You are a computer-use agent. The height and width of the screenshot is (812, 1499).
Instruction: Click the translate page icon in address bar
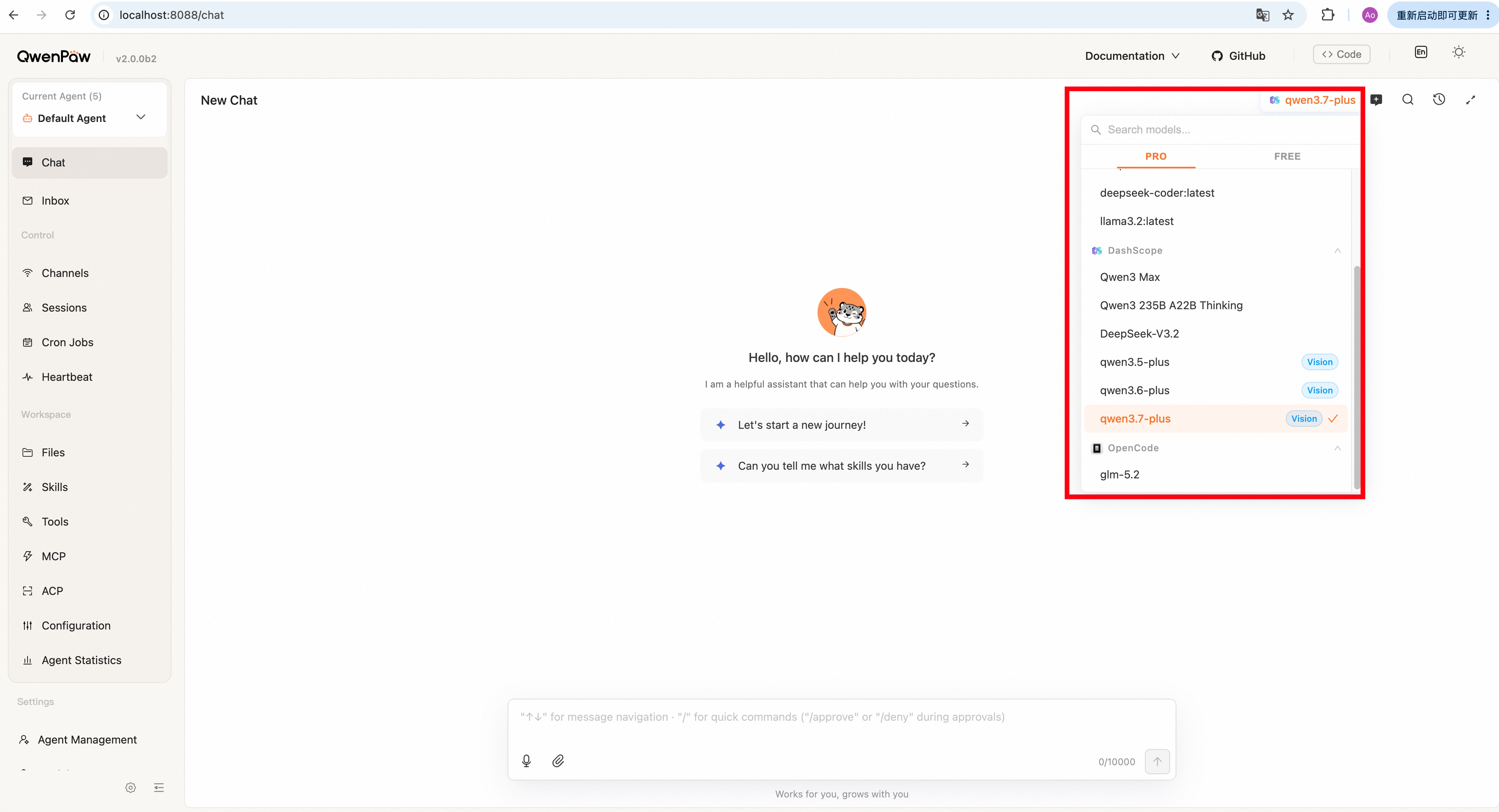[x=1262, y=15]
